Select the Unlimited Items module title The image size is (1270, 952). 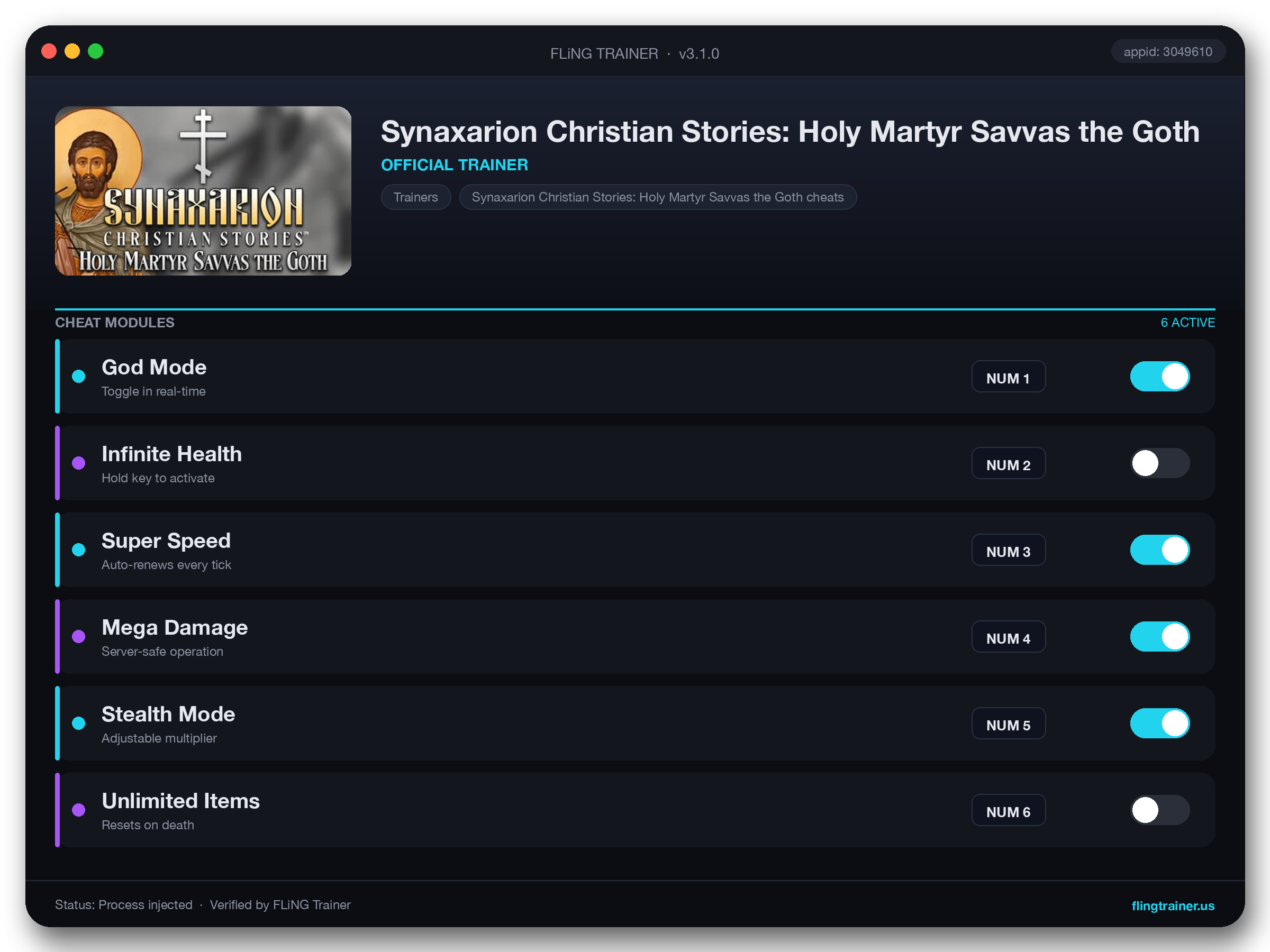[181, 801]
